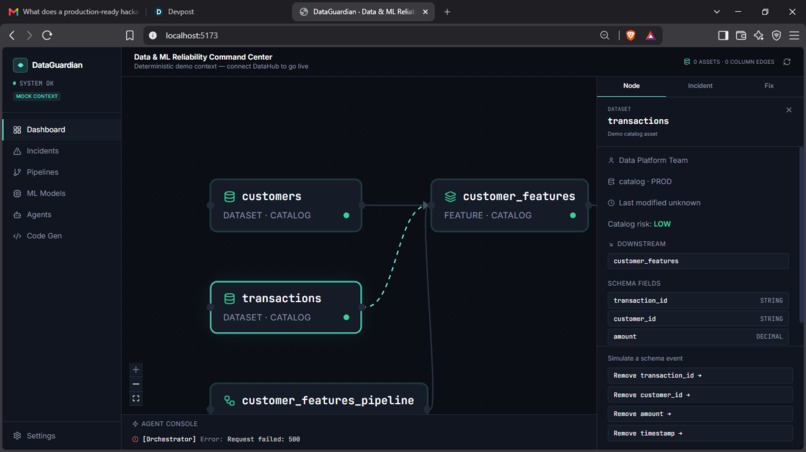
Task: Open the Brave wallet icon
Action: tap(741, 35)
